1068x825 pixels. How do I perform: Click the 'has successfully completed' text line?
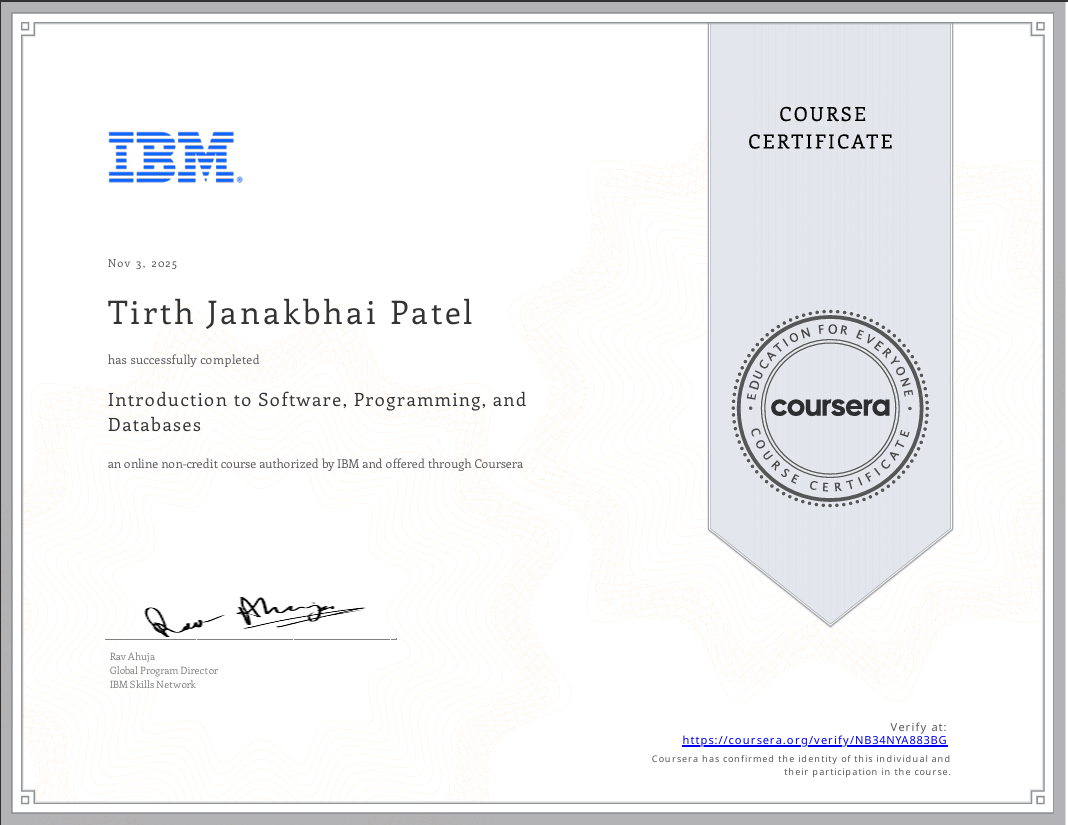click(x=183, y=359)
